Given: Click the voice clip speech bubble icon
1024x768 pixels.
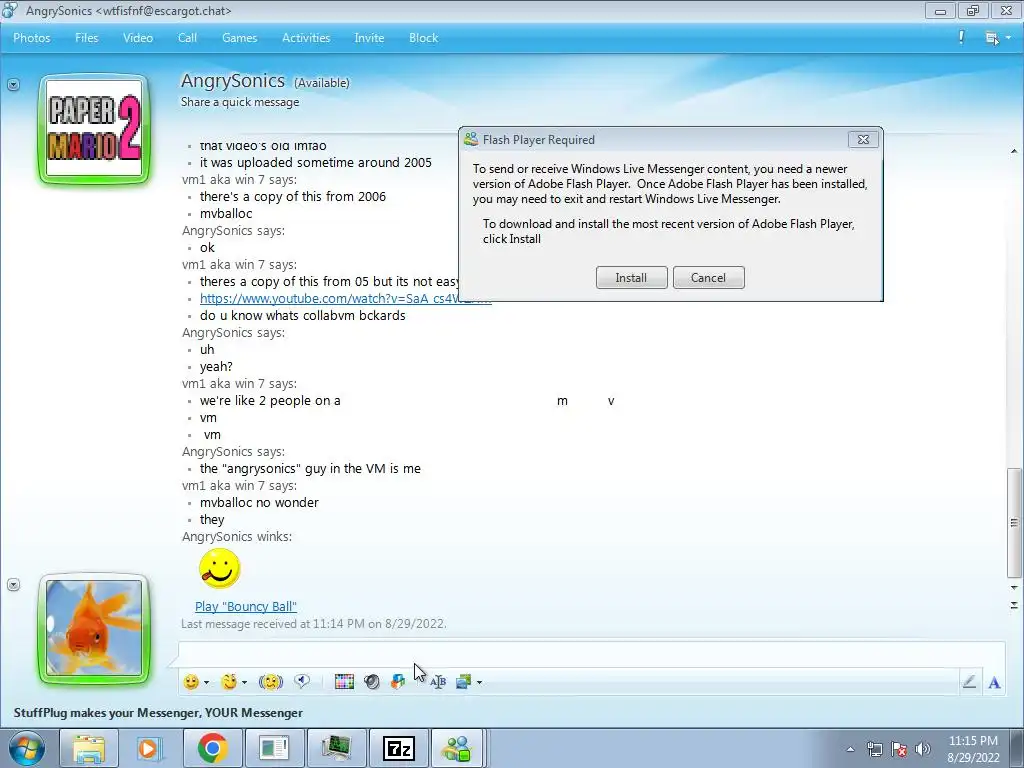Looking at the screenshot, I should coord(302,682).
